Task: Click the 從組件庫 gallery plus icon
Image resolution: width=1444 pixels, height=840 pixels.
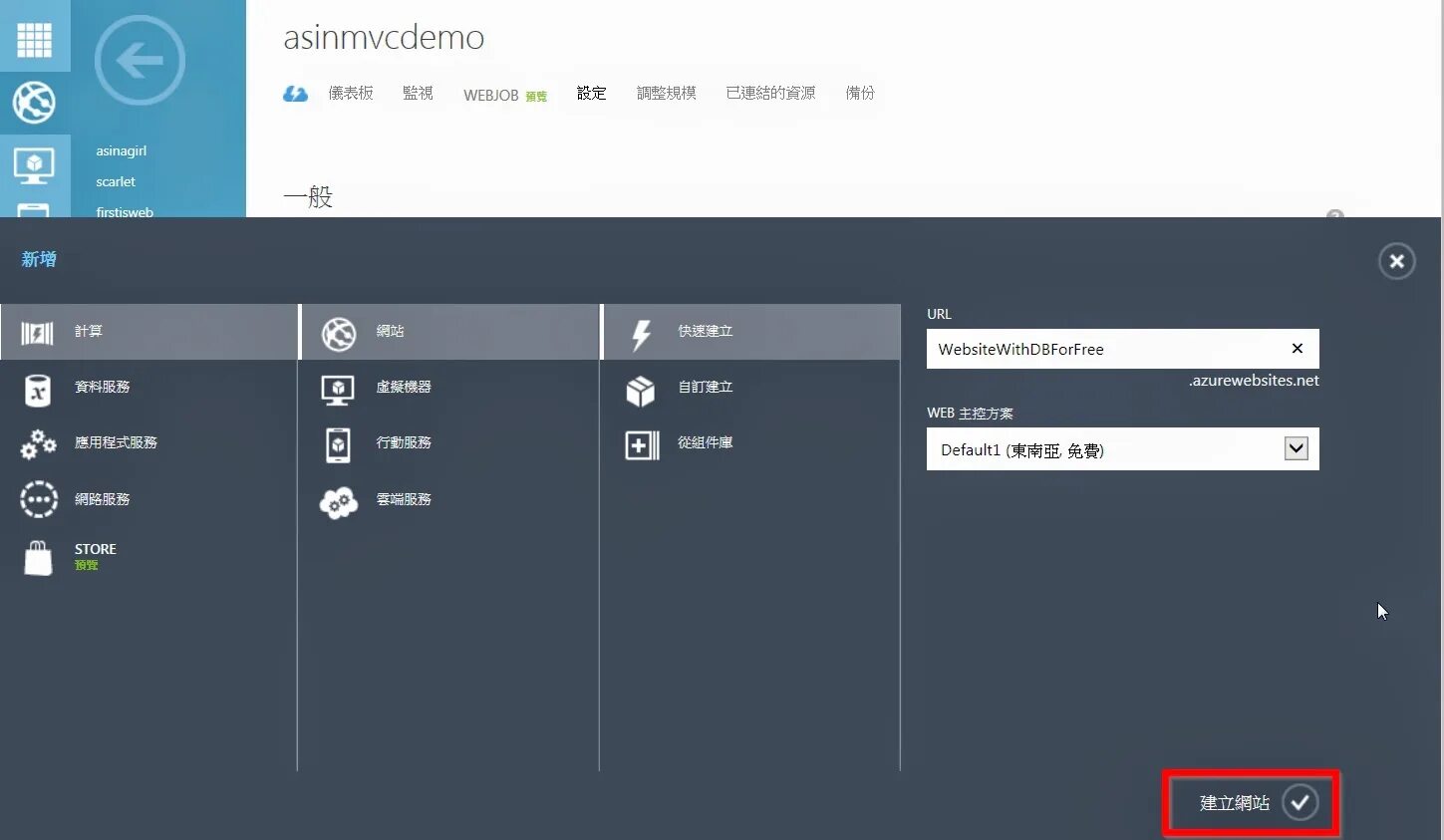Action: coord(642,444)
